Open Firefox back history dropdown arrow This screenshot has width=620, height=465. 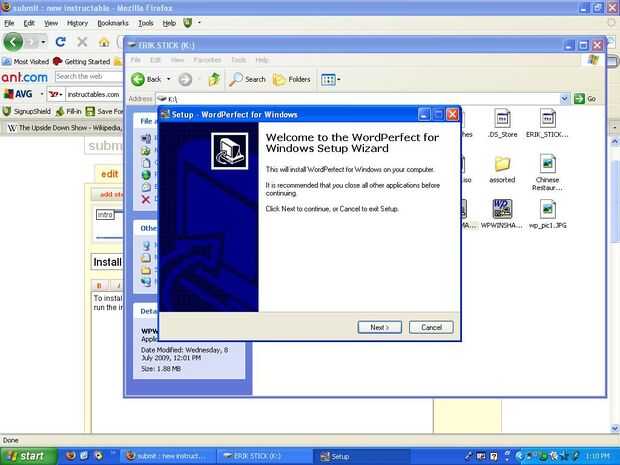tap(43, 42)
